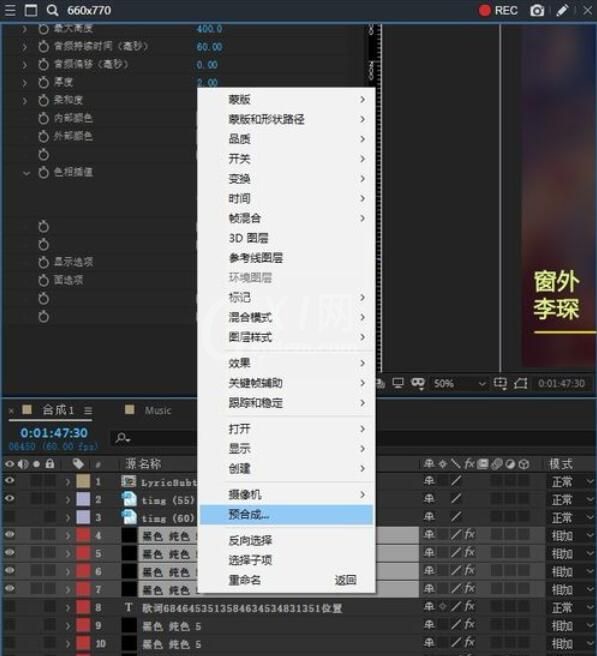Open the 蒙版 submenu
The height and width of the screenshot is (656, 597).
click(x=287, y=99)
